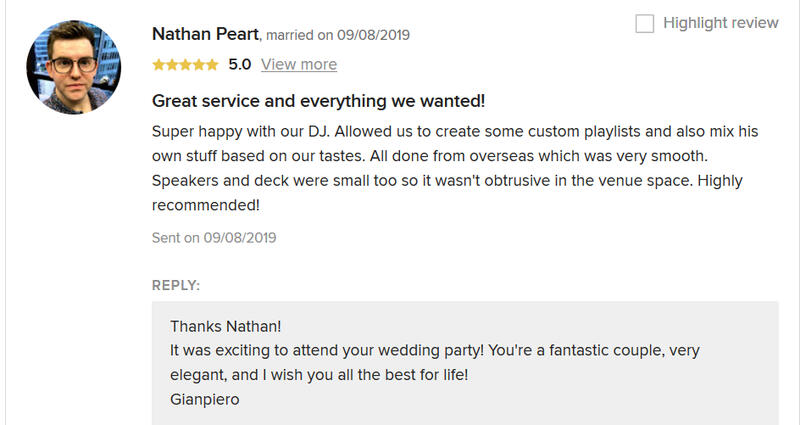Tick the Highlight review checkbox

coord(645,23)
